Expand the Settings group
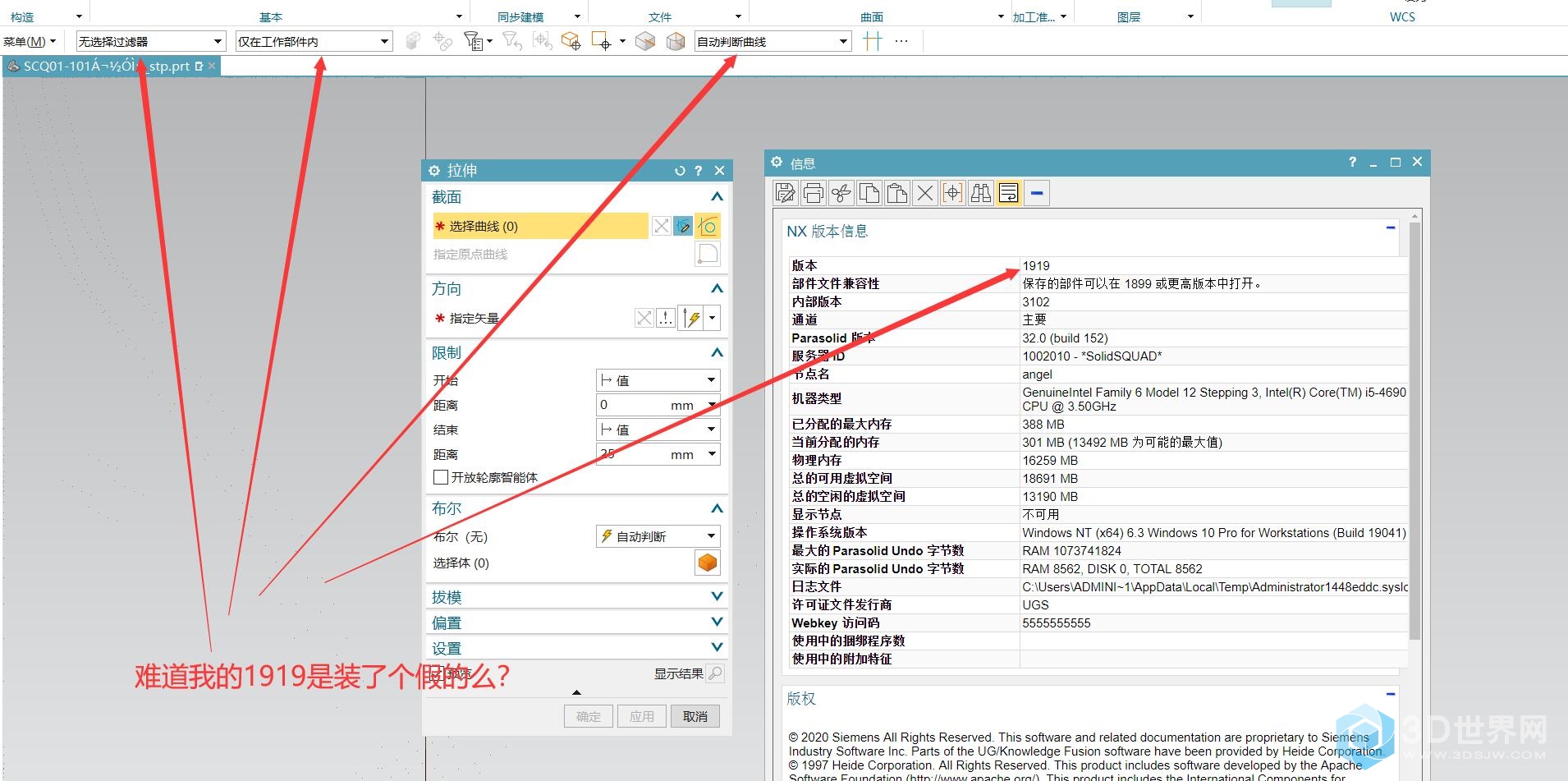1568x781 pixels. 717,648
